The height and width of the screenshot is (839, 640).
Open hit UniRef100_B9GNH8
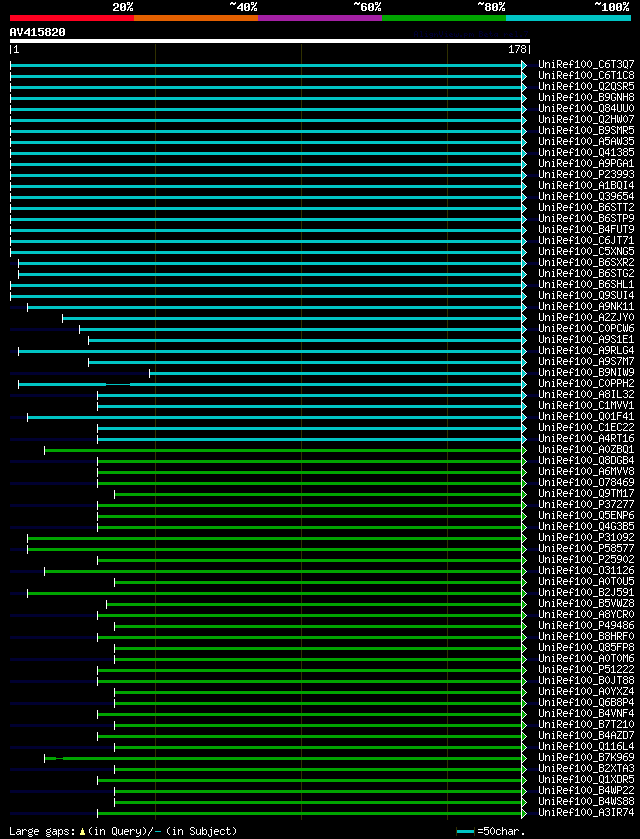586,98
